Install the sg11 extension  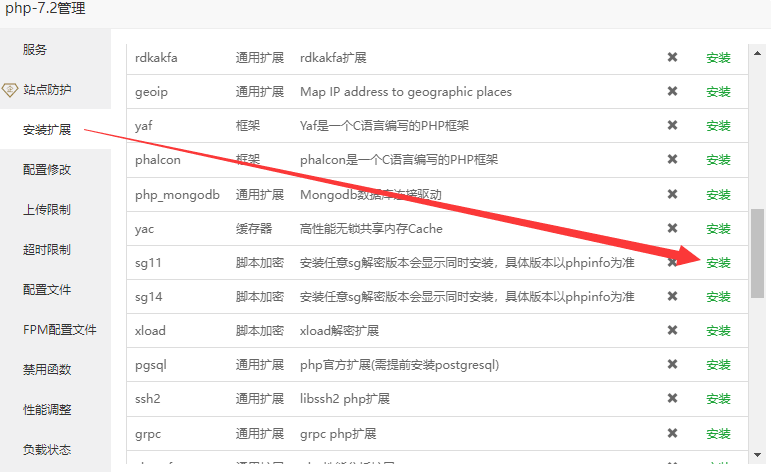click(718, 263)
